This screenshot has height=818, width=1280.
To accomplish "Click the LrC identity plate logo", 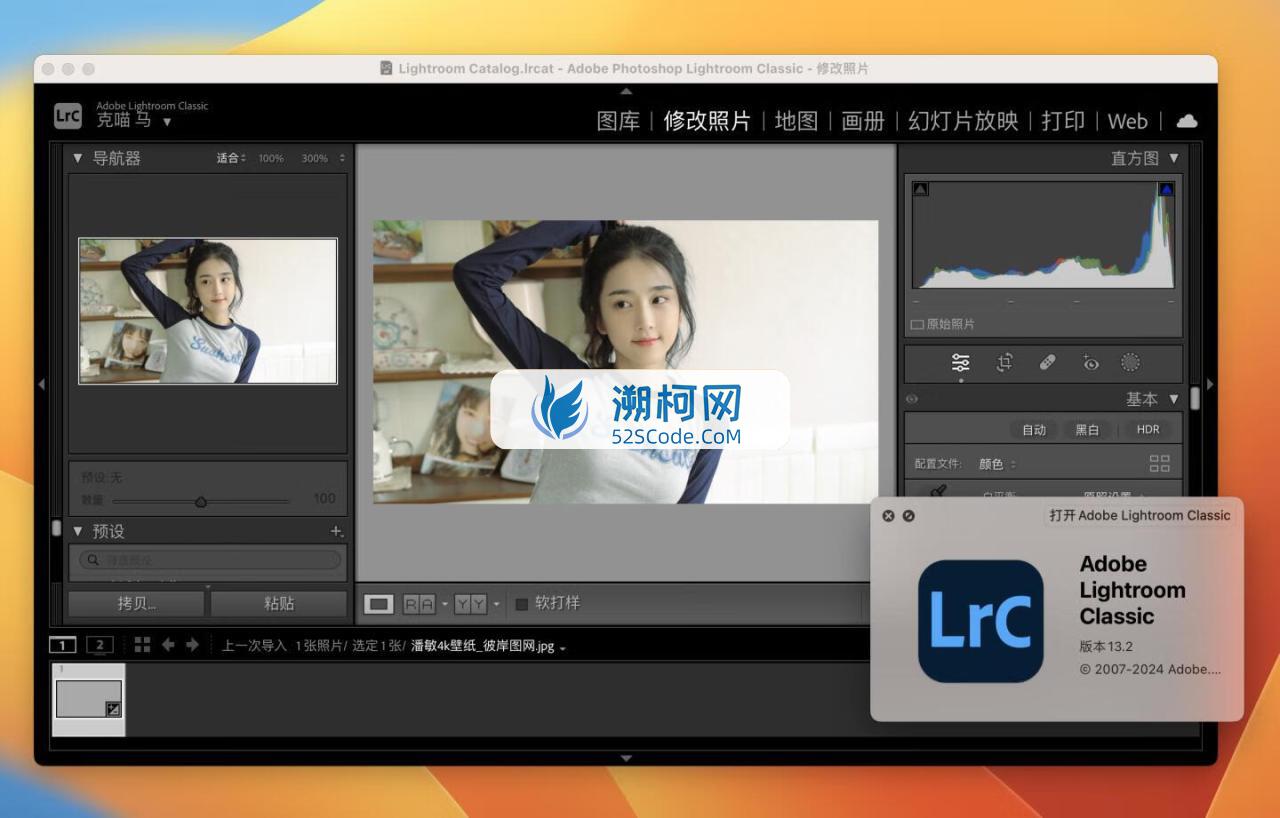I will [67, 116].
